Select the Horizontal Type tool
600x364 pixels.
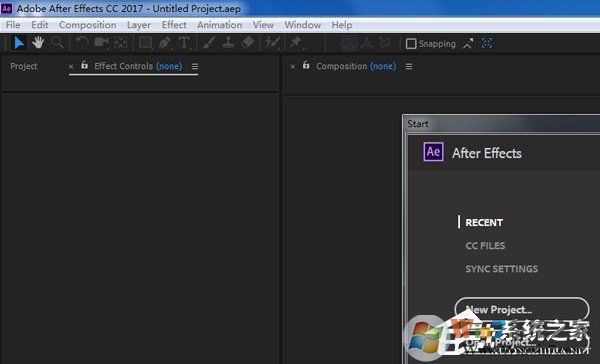click(184, 42)
